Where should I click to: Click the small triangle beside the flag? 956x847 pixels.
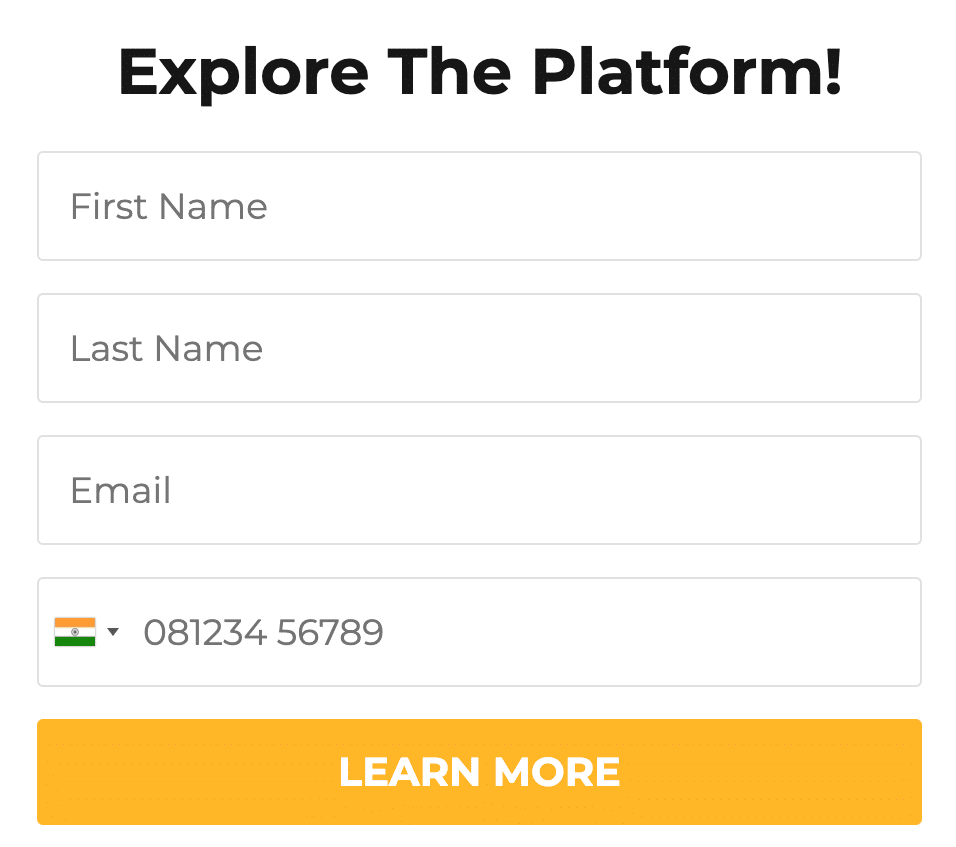coord(113,632)
